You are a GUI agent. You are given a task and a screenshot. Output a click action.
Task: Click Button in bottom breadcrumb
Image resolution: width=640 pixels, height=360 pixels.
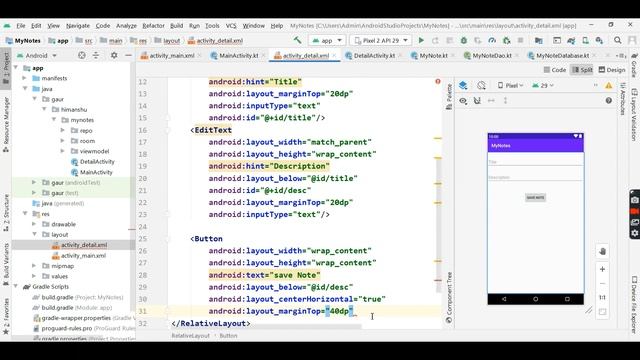coord(228,336)
